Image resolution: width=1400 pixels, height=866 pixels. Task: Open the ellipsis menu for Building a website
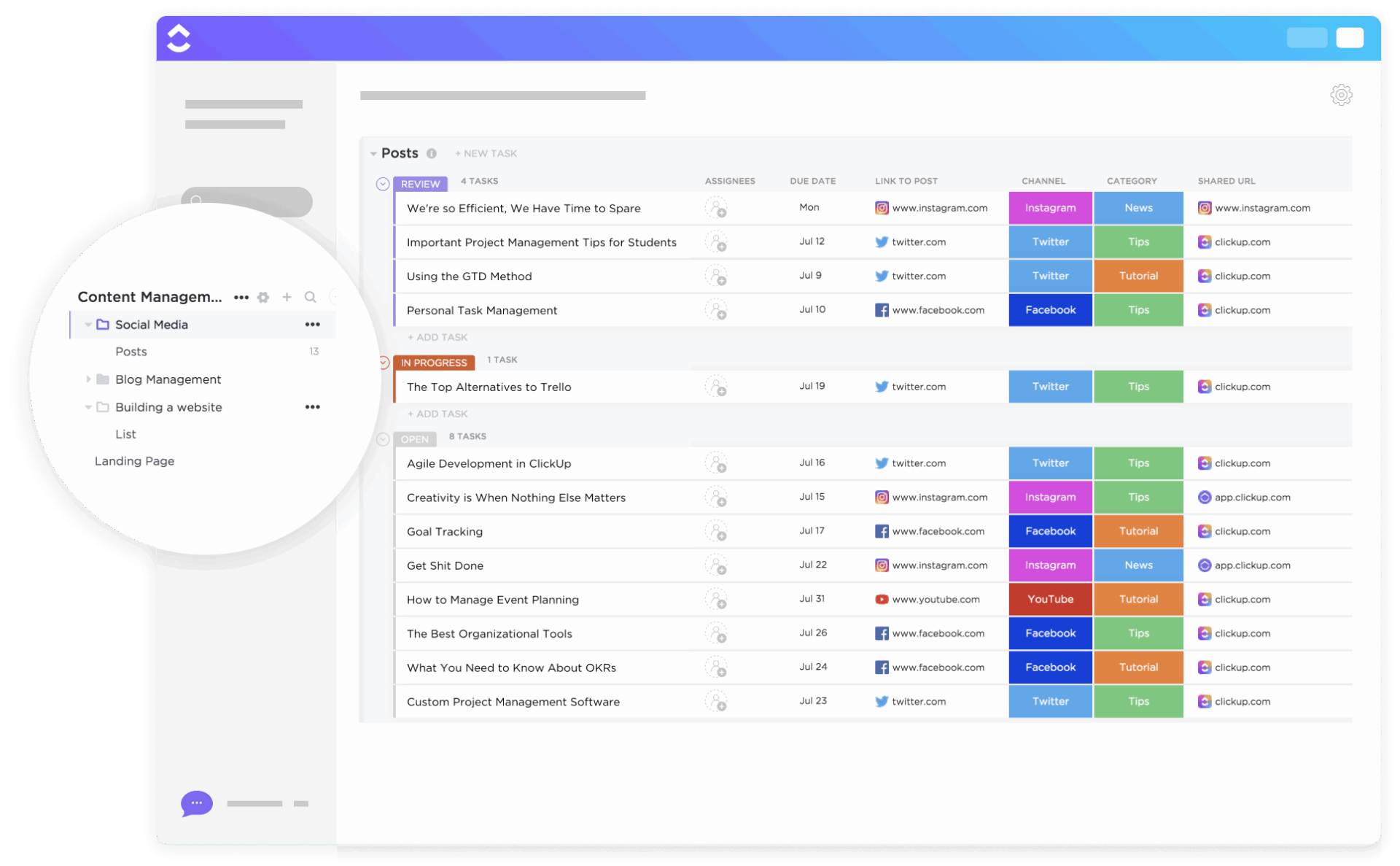(313, 406)
